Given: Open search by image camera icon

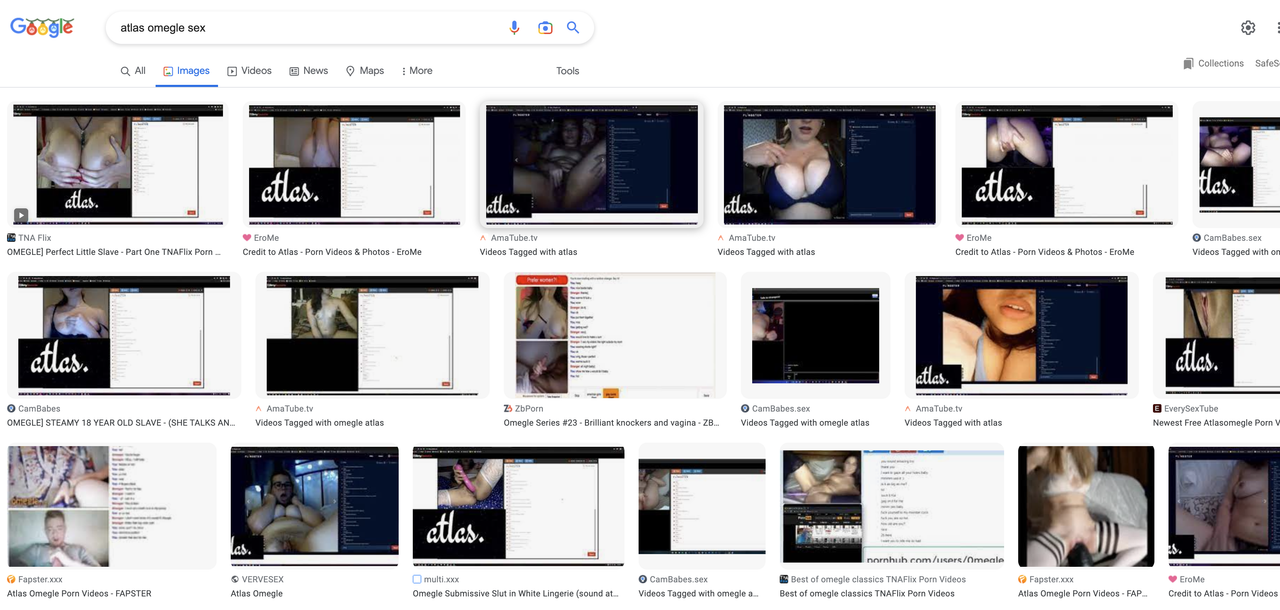Looking at the screenshot, I should (x=545, y=28).
